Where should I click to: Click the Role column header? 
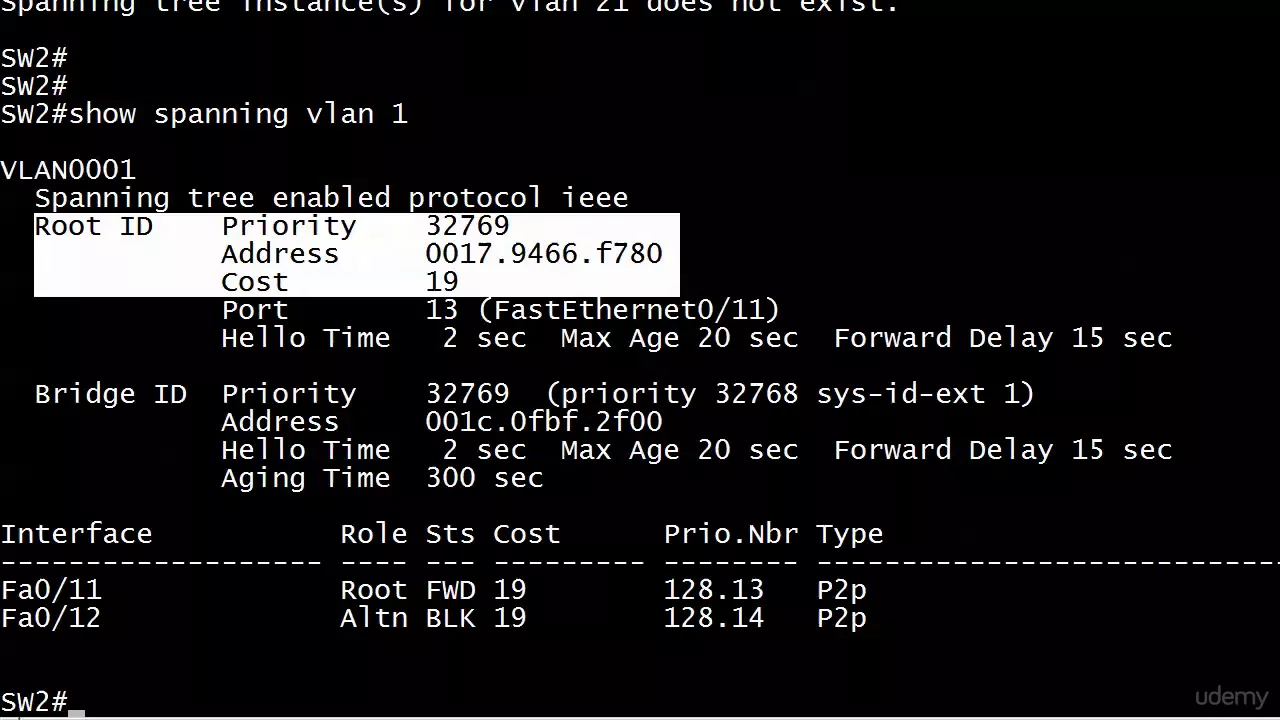tap(374, 534)
